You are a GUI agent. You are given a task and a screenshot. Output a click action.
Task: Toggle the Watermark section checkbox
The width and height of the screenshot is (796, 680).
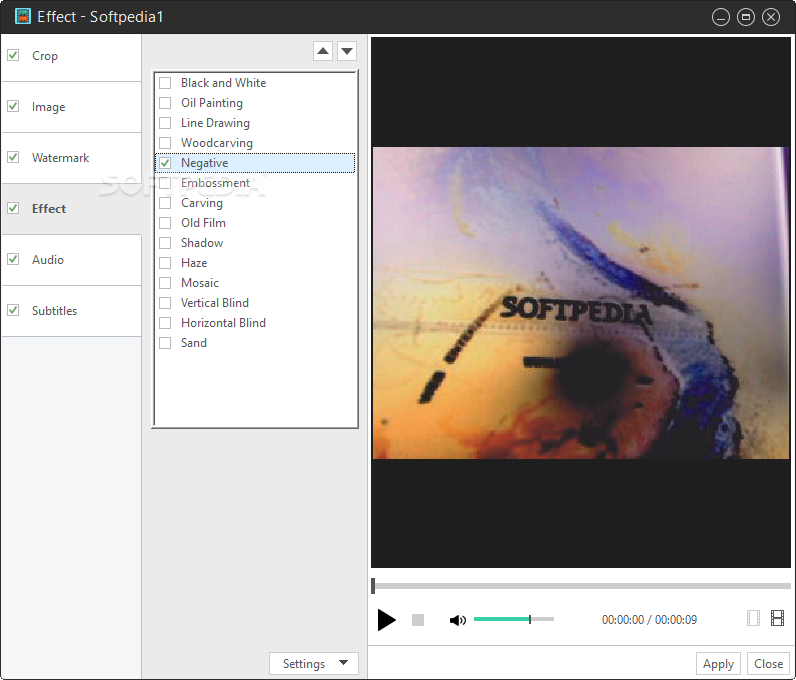tap(13, 157)
